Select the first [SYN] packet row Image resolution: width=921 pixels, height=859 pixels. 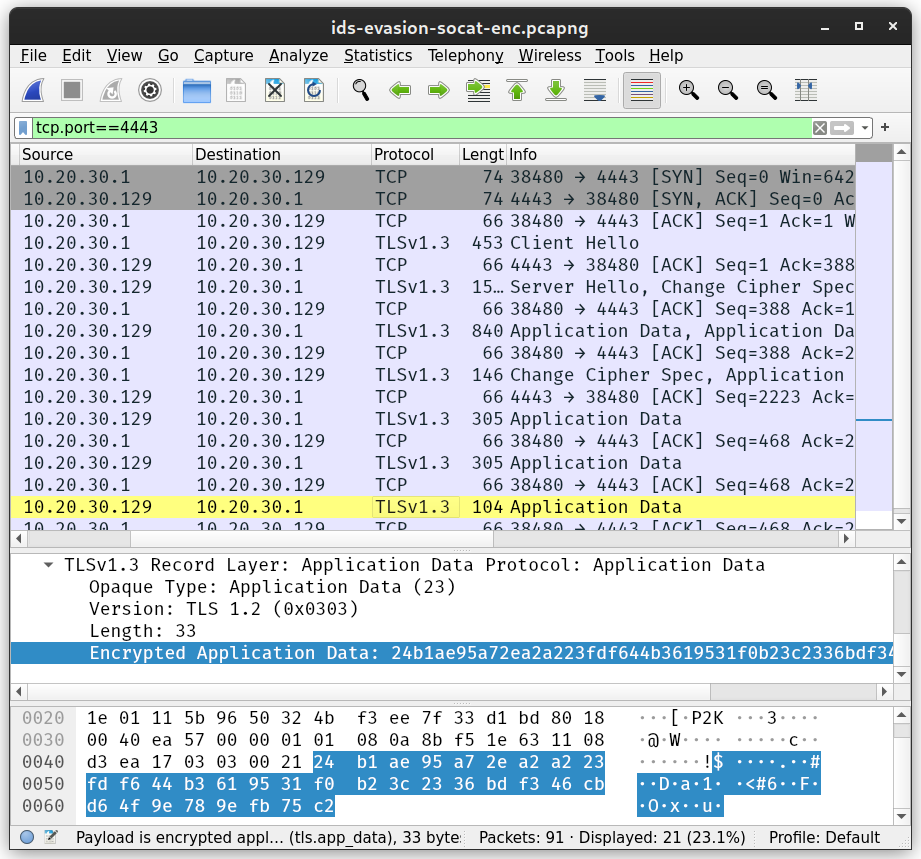point(433,177)
